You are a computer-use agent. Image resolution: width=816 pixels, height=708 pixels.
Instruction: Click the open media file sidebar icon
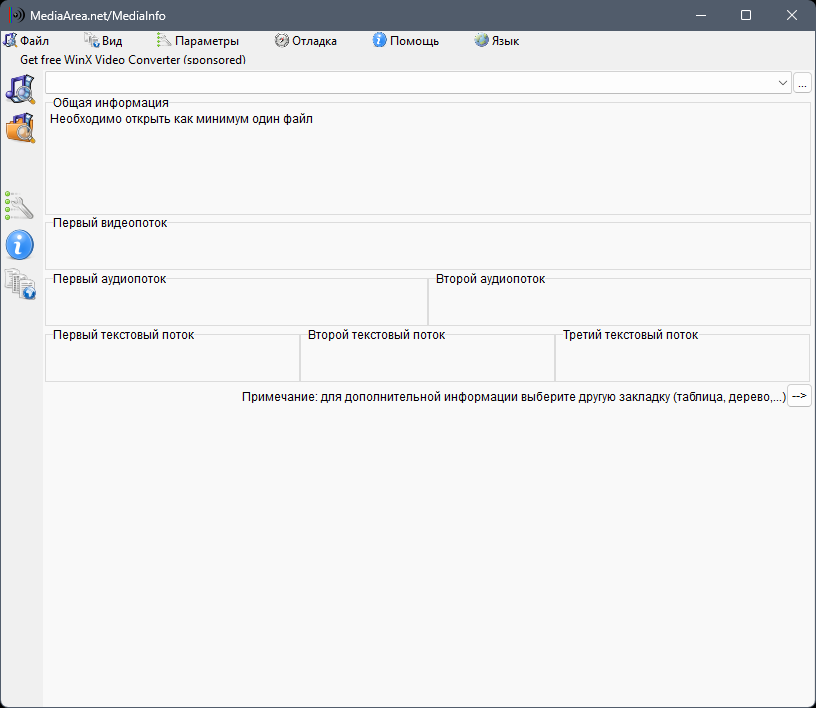20,89
